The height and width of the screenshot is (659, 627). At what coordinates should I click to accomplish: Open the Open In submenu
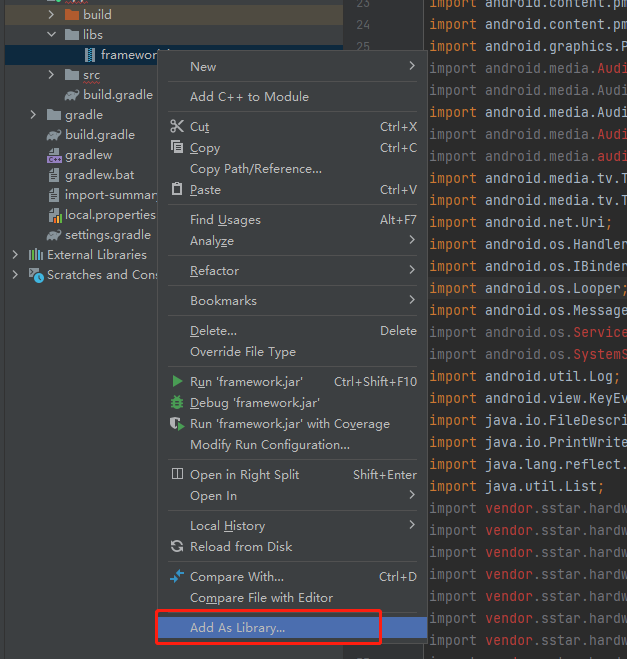(292, 496)
